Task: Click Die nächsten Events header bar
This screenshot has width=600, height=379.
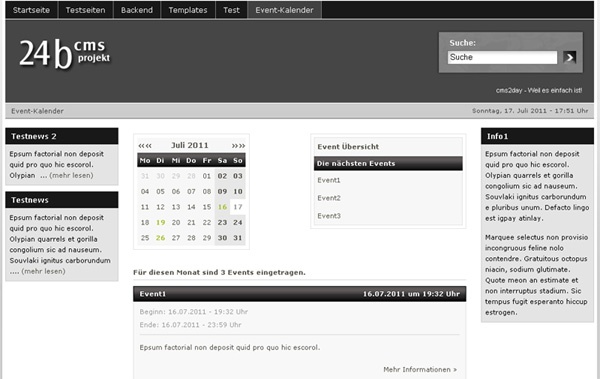Action: point(388,163)
